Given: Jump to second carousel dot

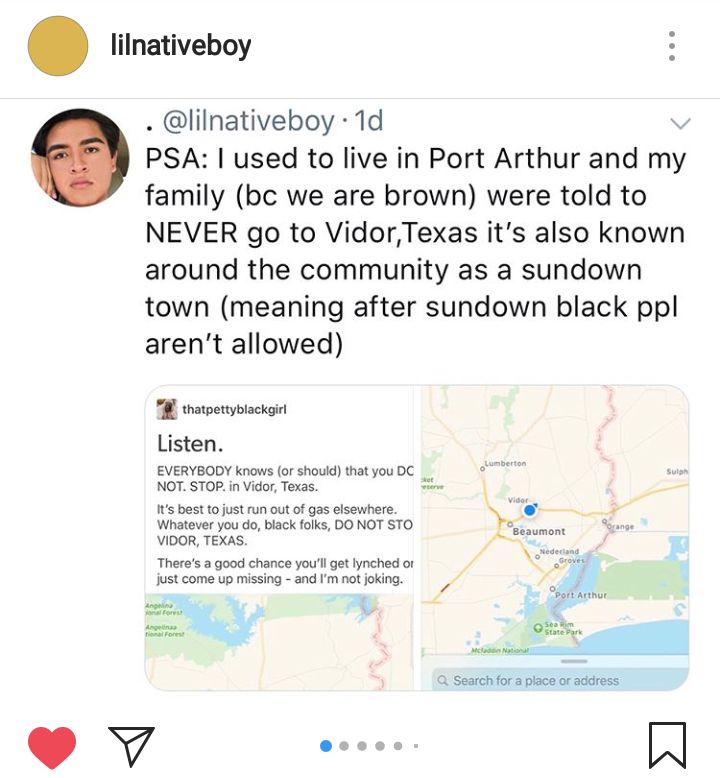Looking at the screenshot, I should point(344,746).
